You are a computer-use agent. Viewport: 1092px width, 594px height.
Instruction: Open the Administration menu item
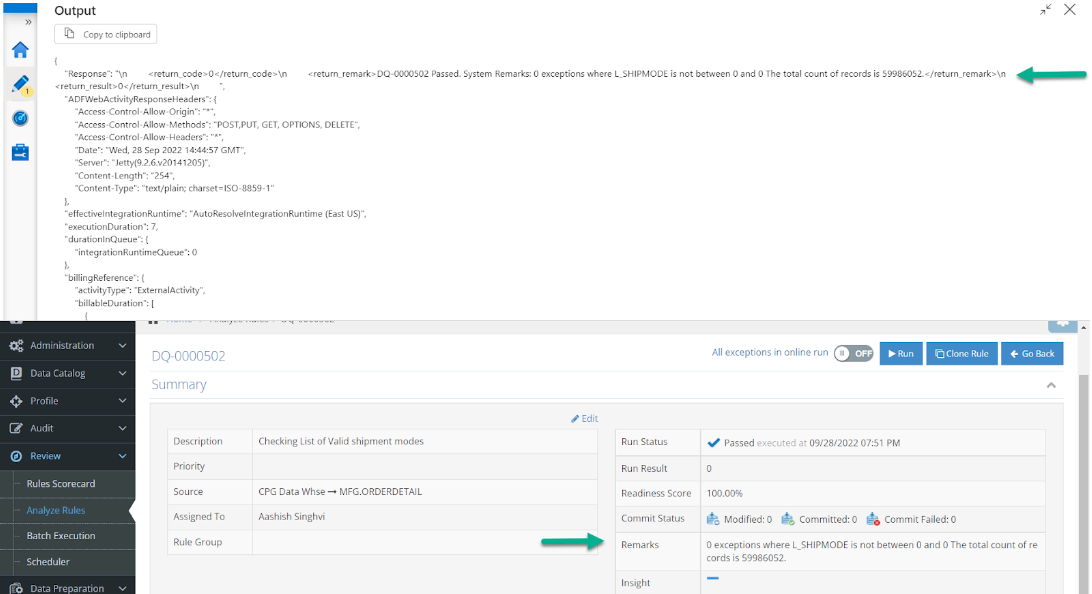tap(68, 345)
